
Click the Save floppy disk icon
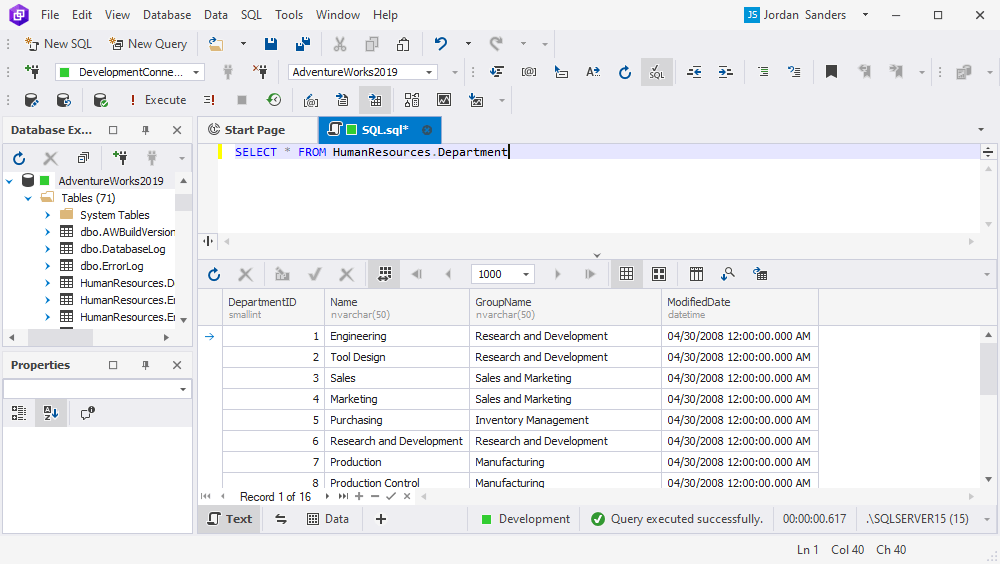271,44
